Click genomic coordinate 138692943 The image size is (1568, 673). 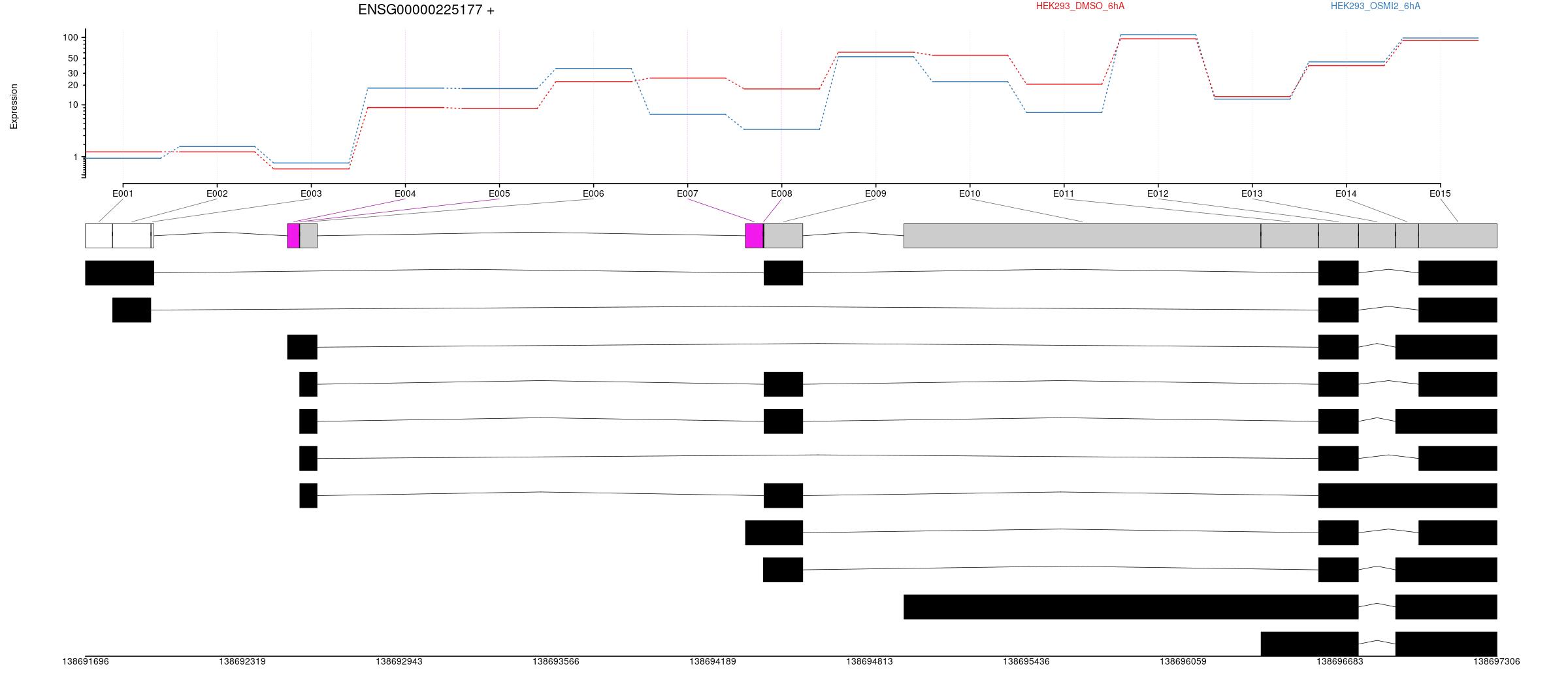[x=399, y=661]
